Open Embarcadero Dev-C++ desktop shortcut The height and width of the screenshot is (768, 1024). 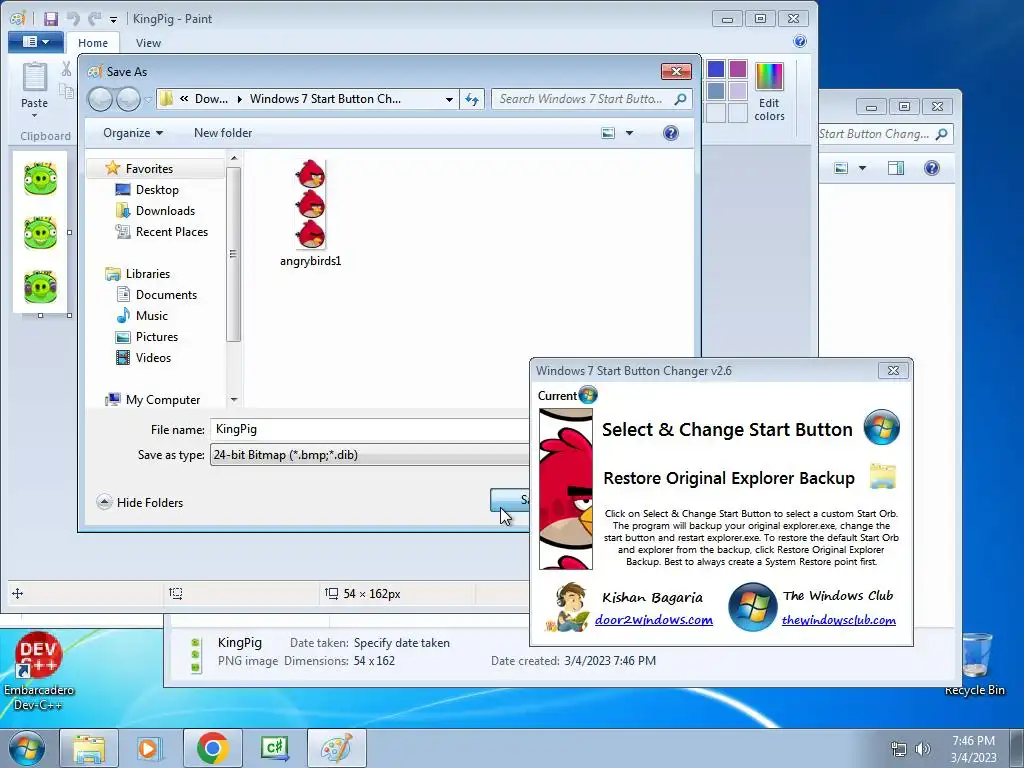tap(39, 671)
